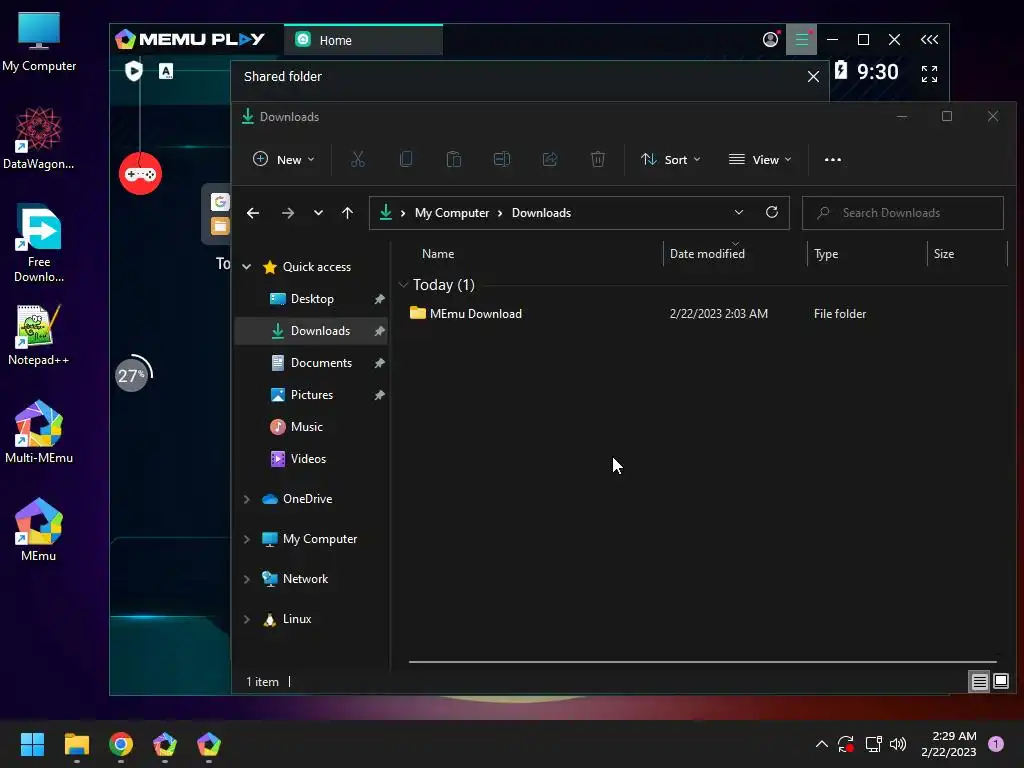The width and height of the screenshot is (1024, 768).
Task: Refresh the Downloads folder view
Action: (772, 212)
